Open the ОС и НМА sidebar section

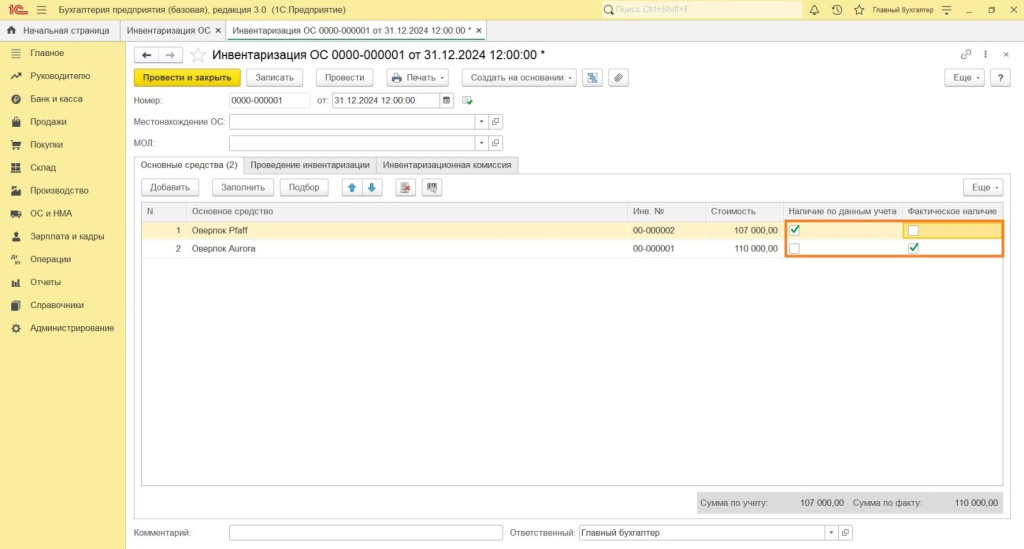(51, 213)
